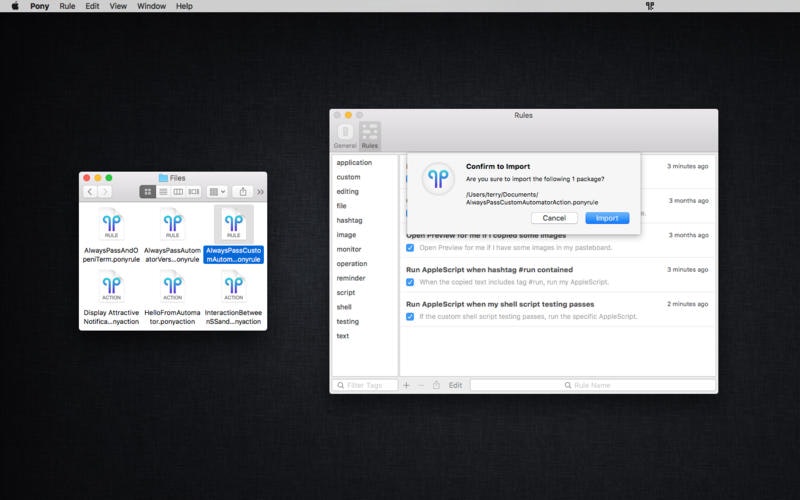Select the hashtag tag in sidebar
Viewport: 800px width, 500px height.
pyautogui.click(x=349, y=219)
